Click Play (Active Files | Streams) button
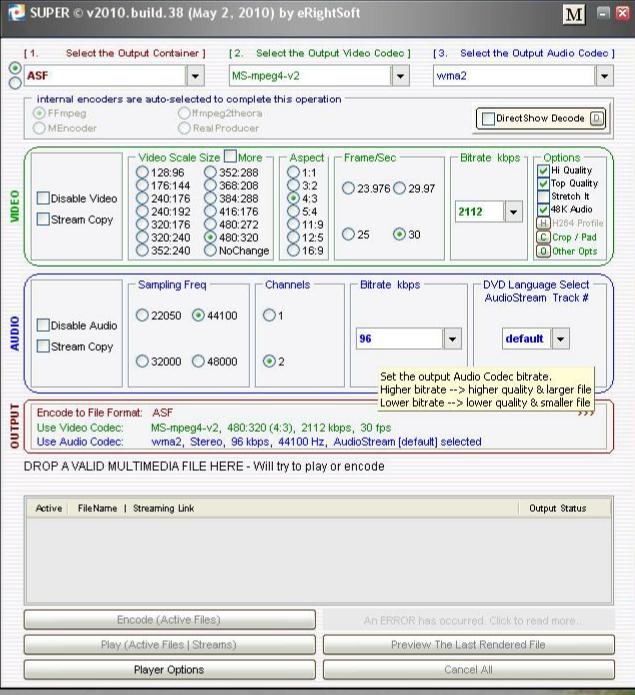Screen dimensions: 635x695 click(x=170, y=644)
